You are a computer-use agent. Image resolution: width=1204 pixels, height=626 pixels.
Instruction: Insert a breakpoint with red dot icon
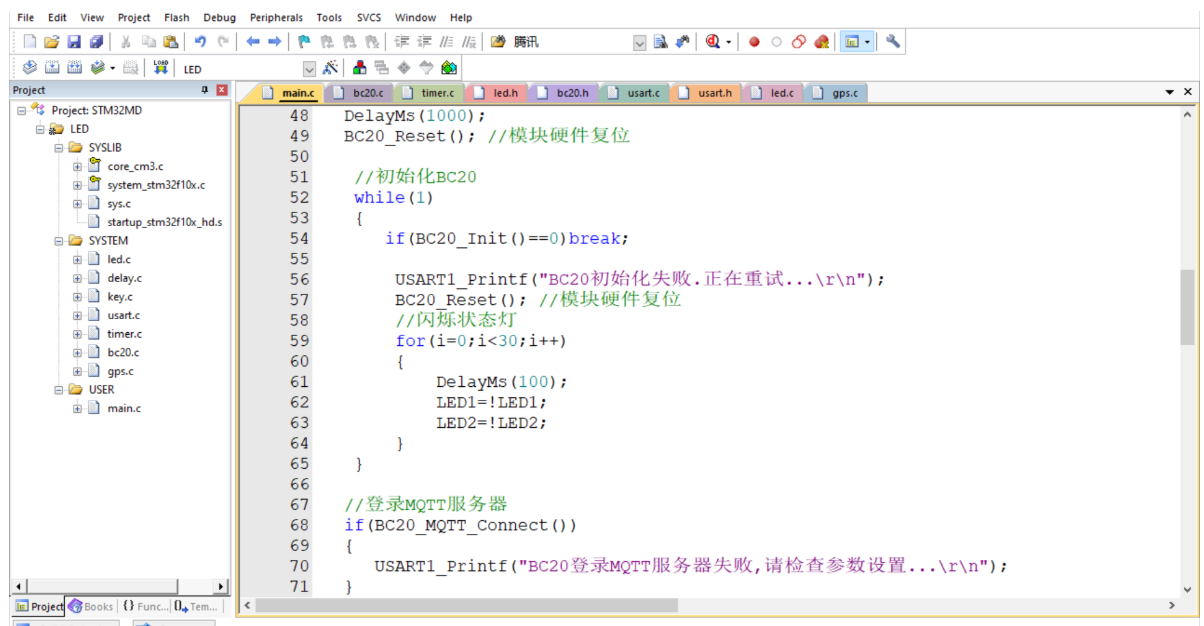(x=754, y=42)
